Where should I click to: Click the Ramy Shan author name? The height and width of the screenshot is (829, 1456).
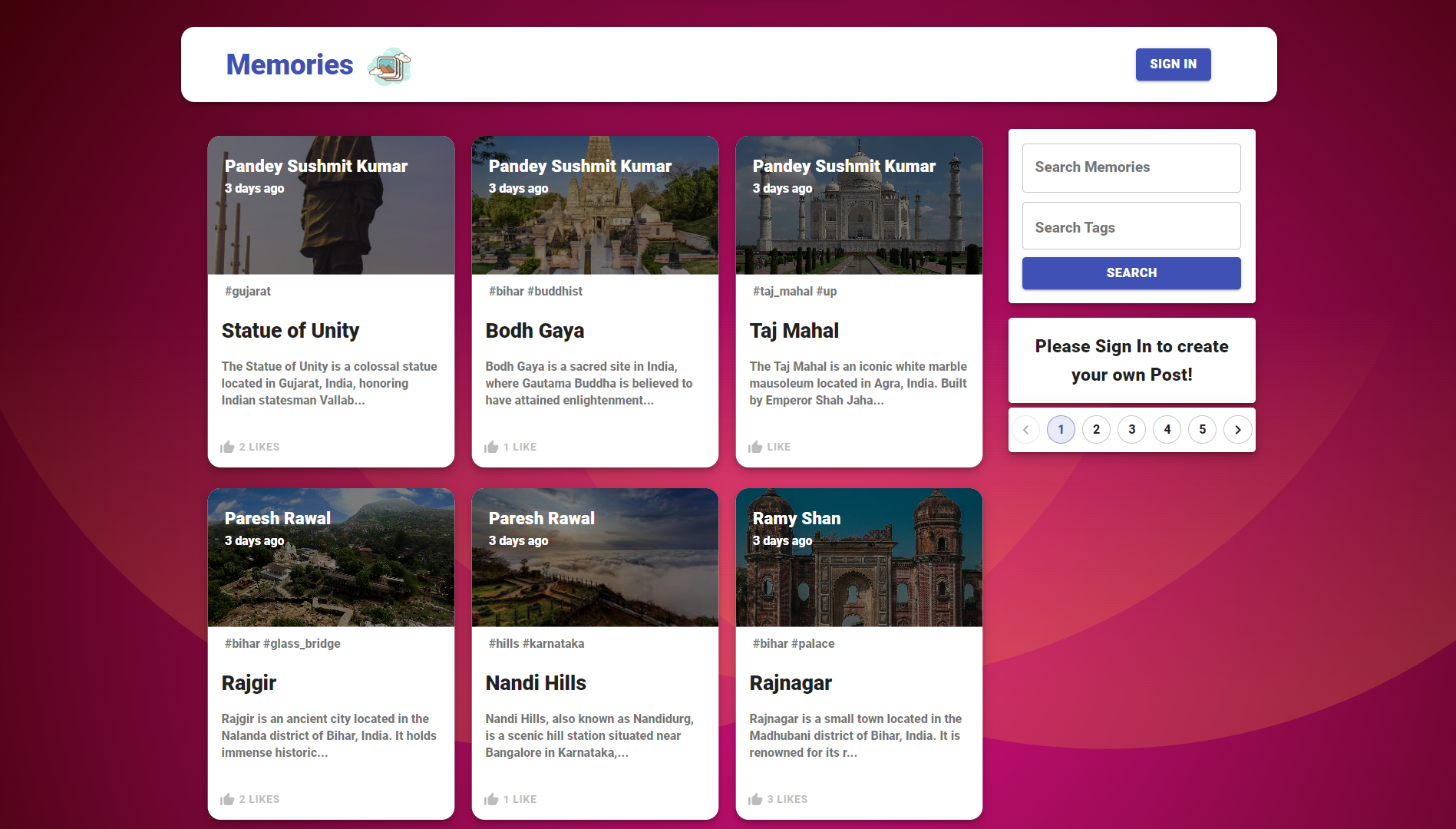tap(797, 518)
